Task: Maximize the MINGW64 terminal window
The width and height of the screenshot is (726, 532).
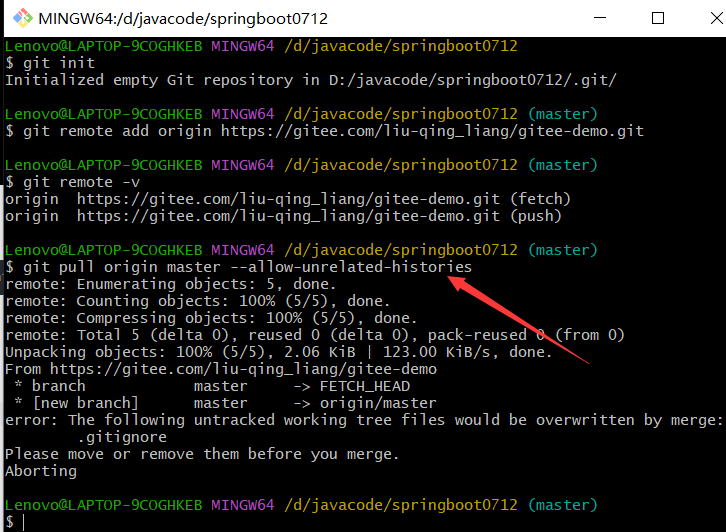Action: click(657, 18)
